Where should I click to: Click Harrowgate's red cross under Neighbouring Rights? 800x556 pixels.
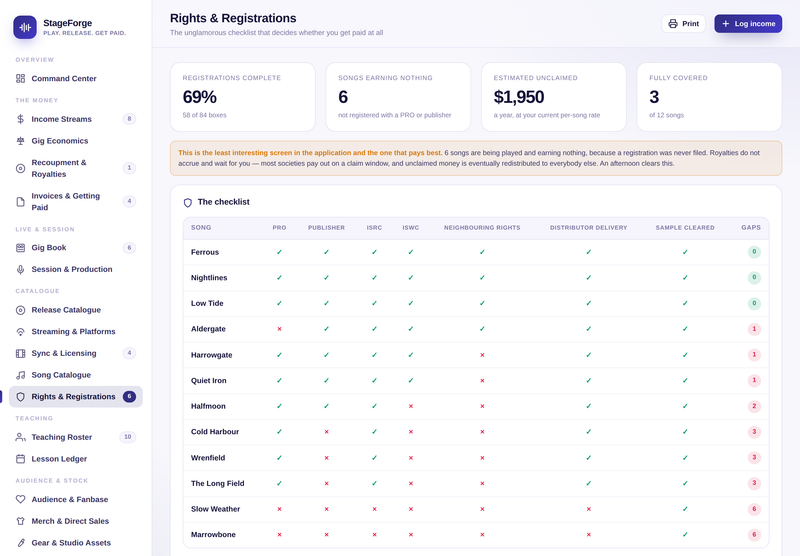(x=482, y=355)
